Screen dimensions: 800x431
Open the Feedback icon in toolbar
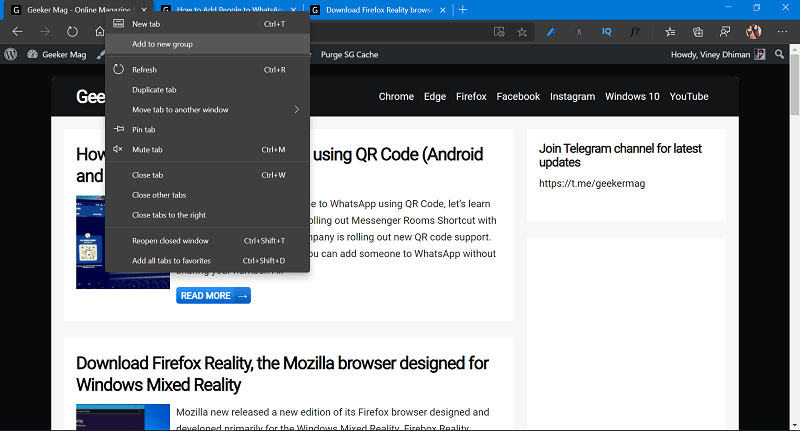(x=725, y=32)
